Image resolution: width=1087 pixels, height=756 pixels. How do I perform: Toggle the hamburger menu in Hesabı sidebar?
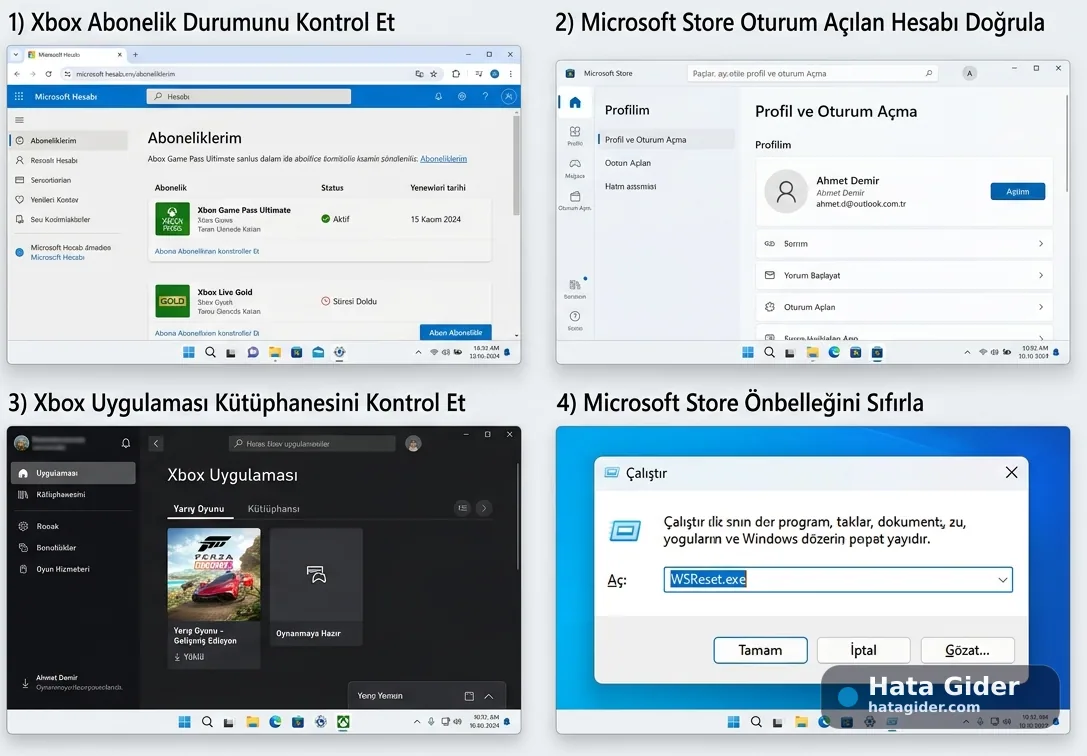19,120
